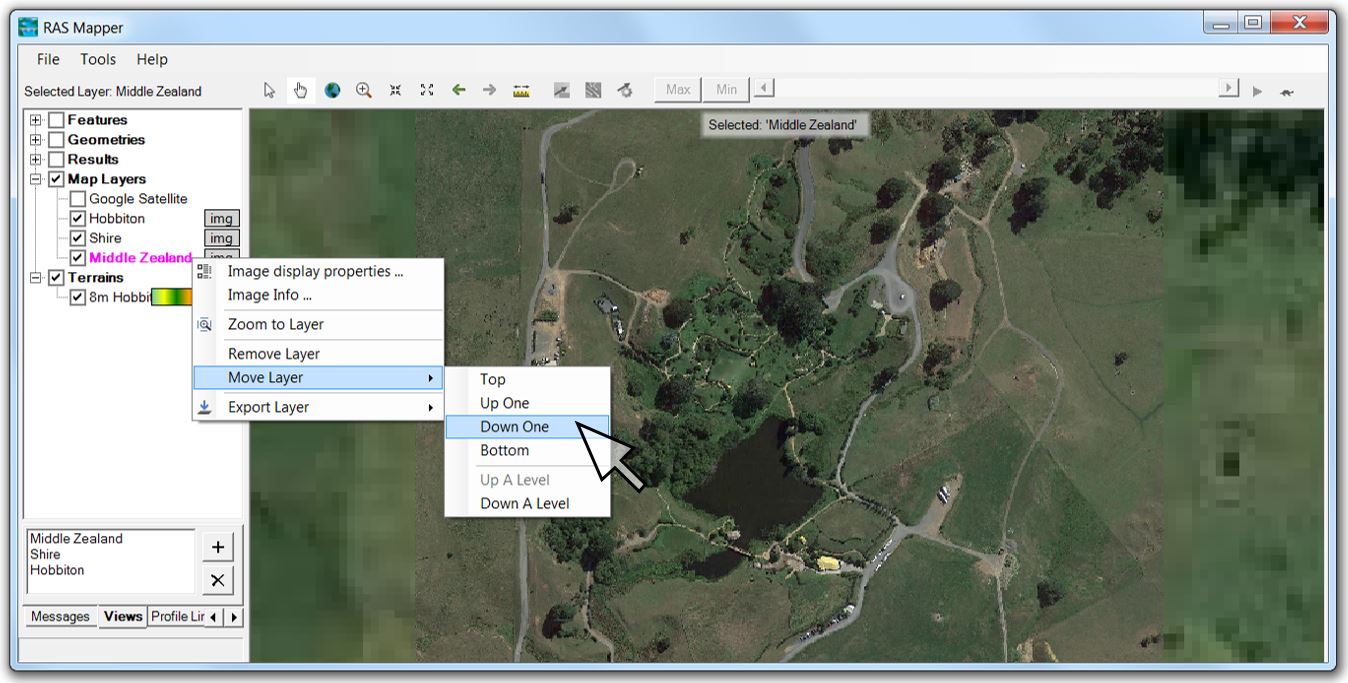
Task: Add a new view with plus button
Action: (218, 546)
